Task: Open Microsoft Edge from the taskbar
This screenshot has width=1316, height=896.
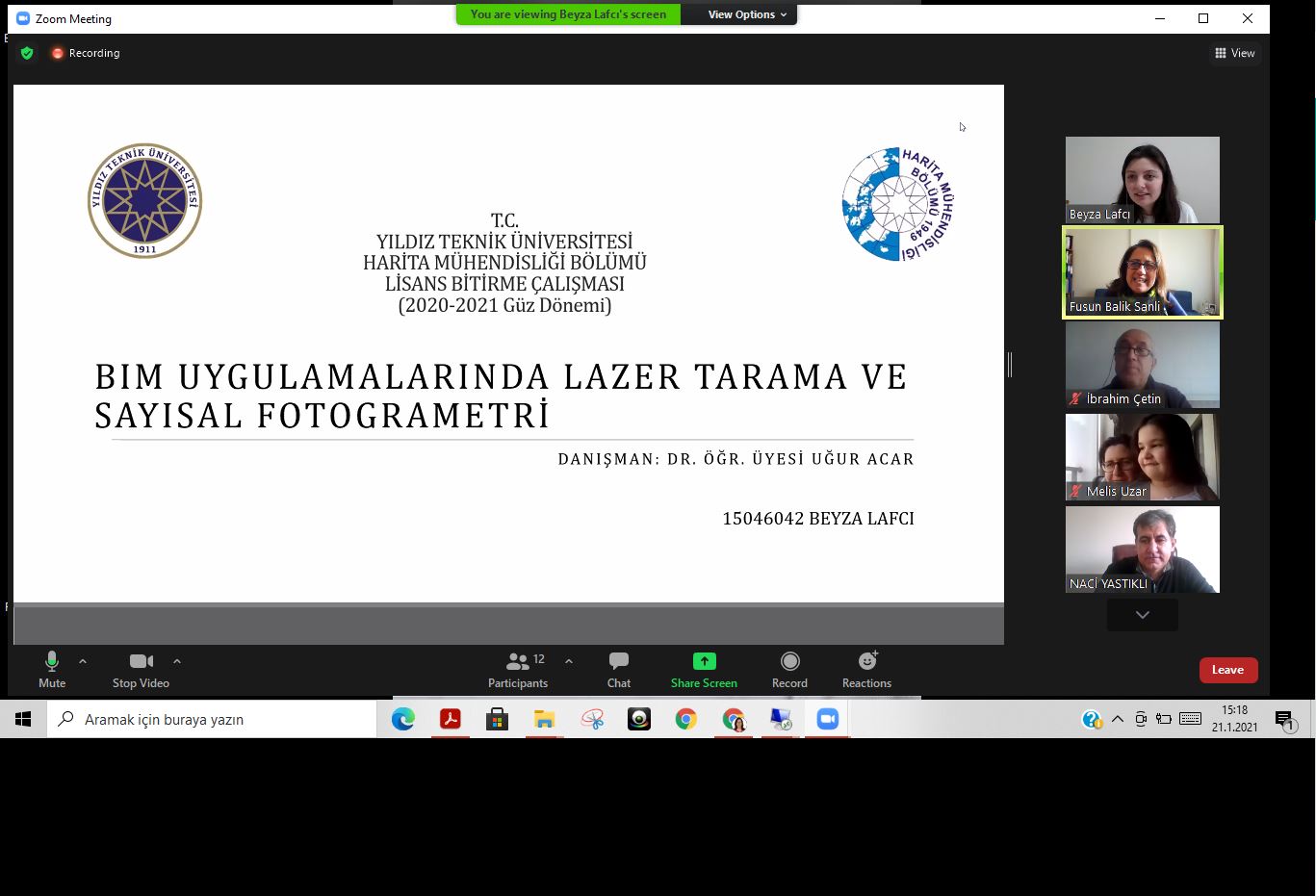Action: (403, 719)
